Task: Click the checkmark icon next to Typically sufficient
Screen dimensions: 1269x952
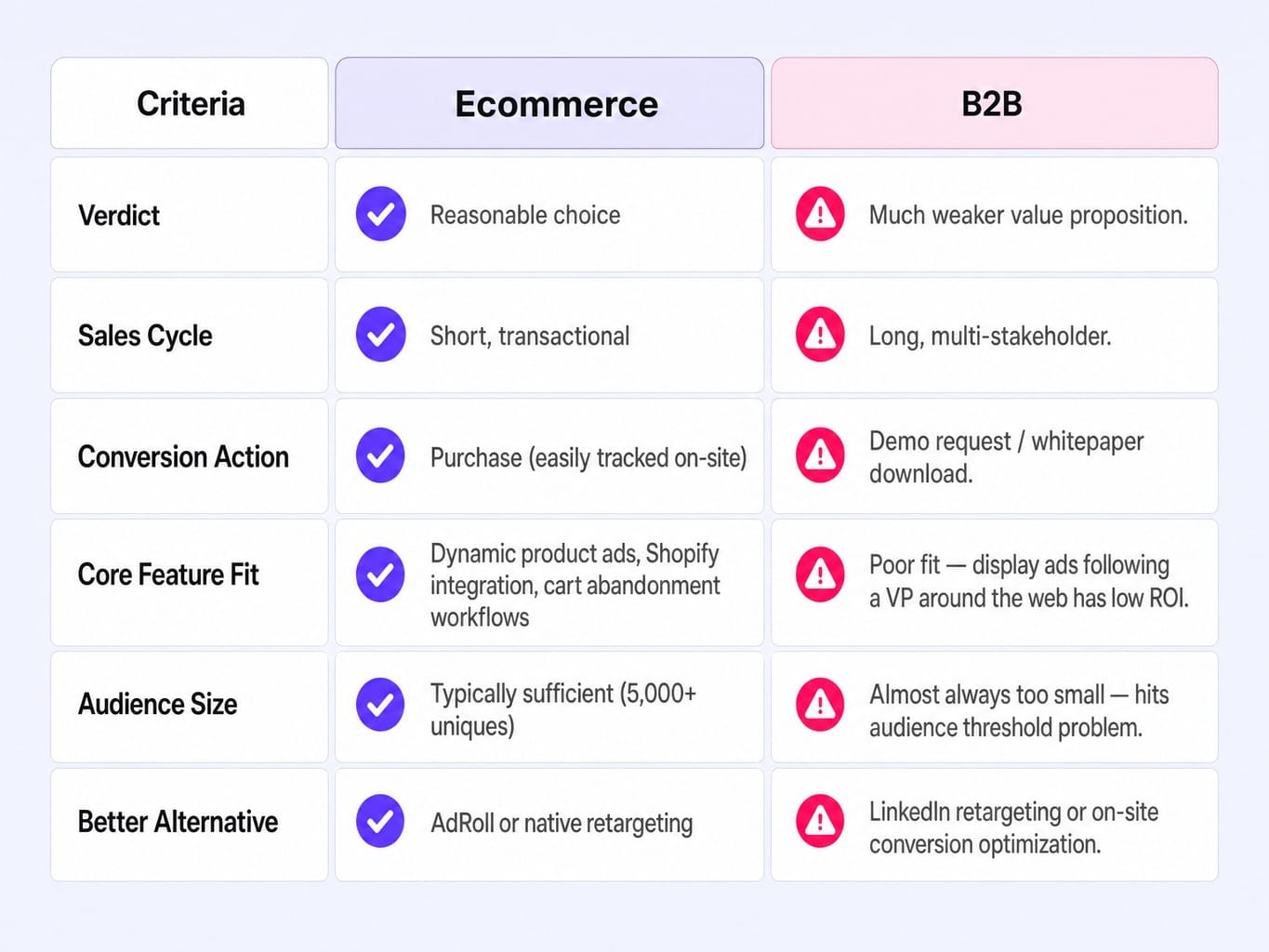Action: tap(380, 705)
